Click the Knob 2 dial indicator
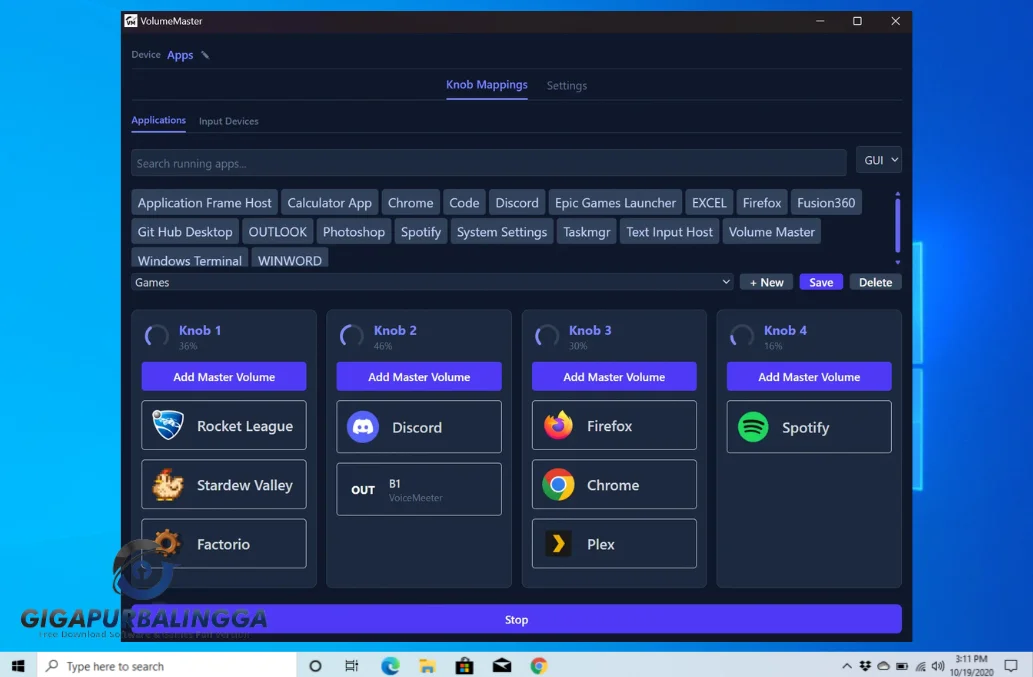This screenshot has height=677, width=1033. [x=352, y=336]
